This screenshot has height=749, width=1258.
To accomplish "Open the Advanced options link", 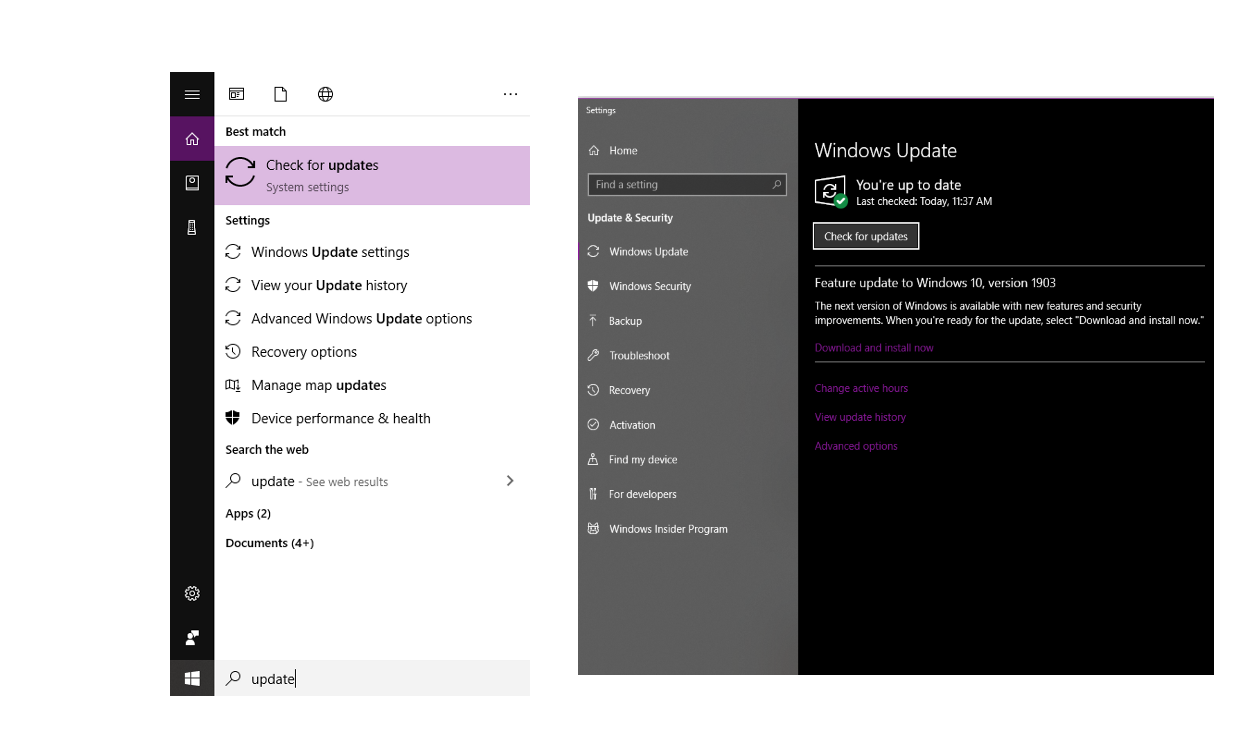I will pyautogui.click(x=856, y=446).
